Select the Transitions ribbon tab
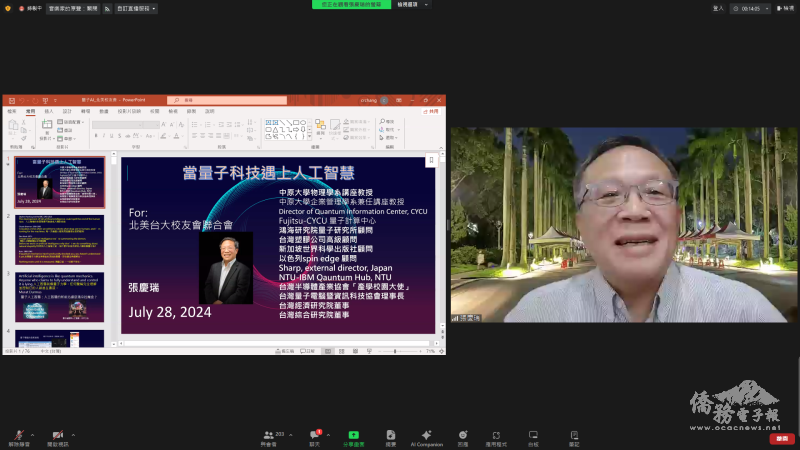Image resolution: width=800 pixels, height=450 pixels. pos(86,111)
